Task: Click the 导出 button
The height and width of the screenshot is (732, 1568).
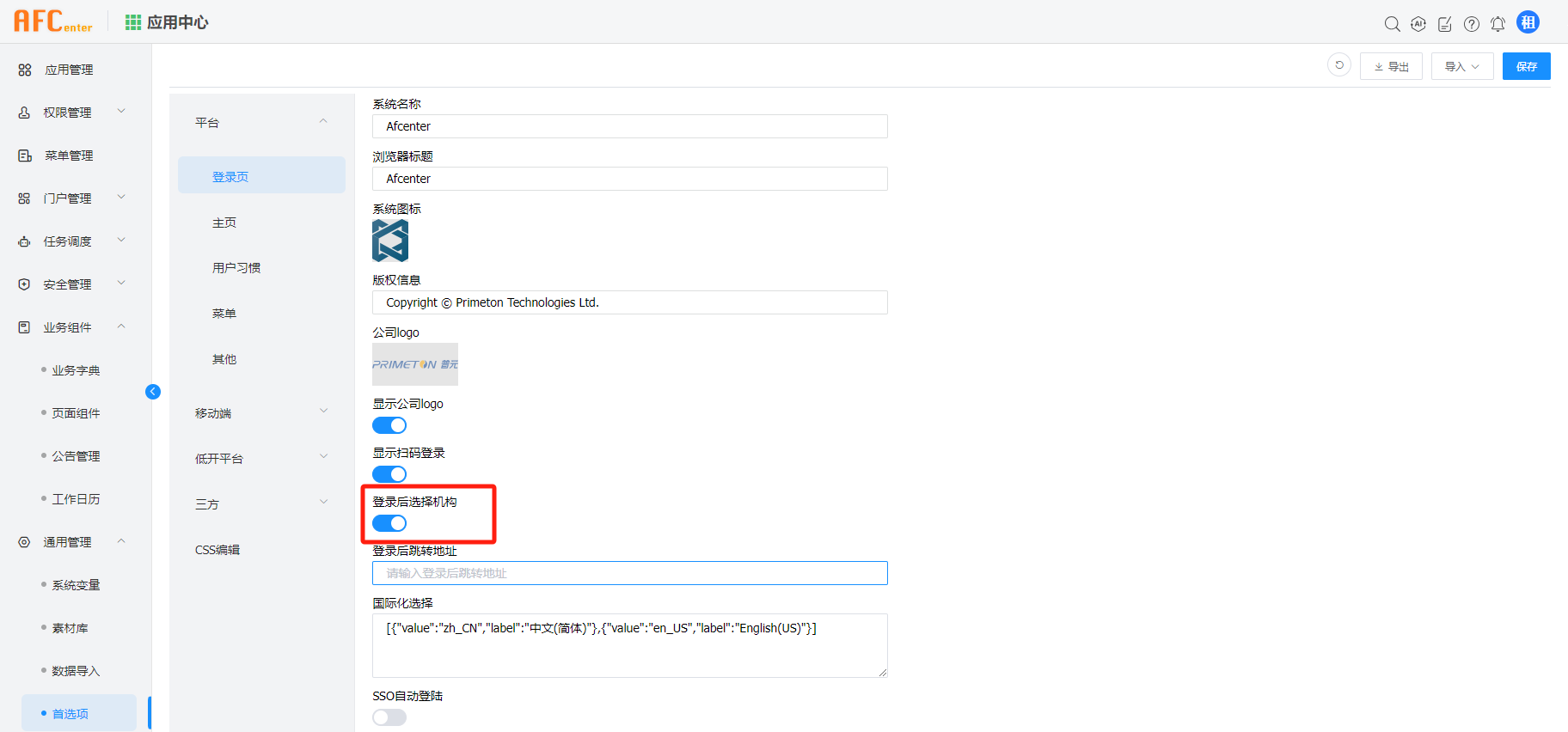Action: pyautogui.click(x=1391, y=66)
